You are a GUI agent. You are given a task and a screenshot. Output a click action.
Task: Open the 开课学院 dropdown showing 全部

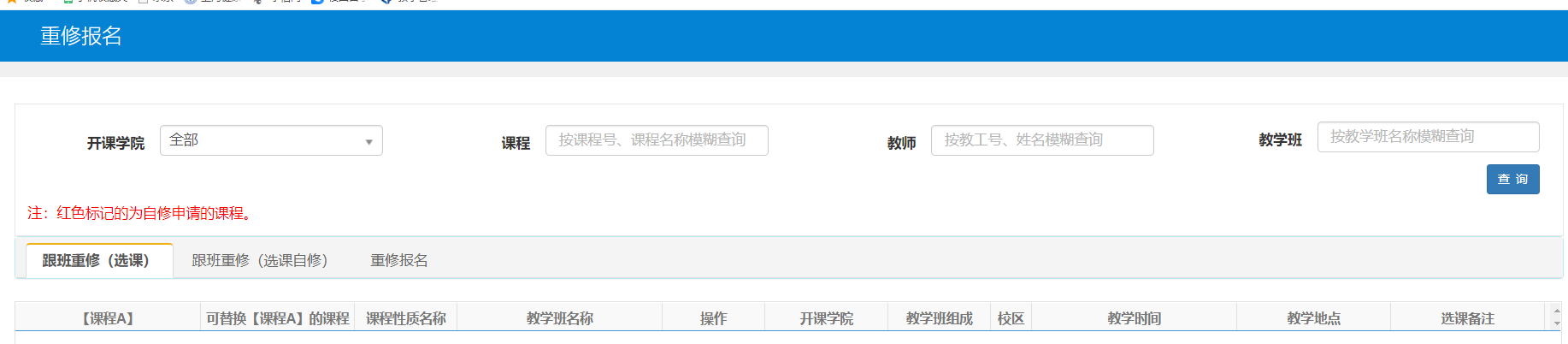(x=270, y=140)
